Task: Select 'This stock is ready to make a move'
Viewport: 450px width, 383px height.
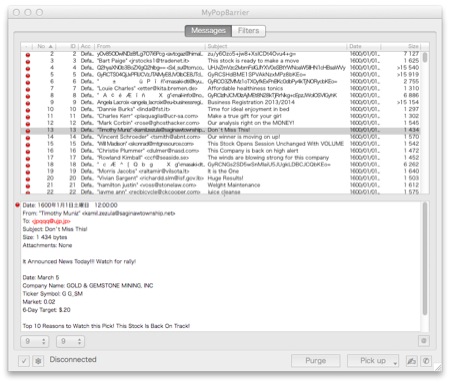Action: coord(253,61)
